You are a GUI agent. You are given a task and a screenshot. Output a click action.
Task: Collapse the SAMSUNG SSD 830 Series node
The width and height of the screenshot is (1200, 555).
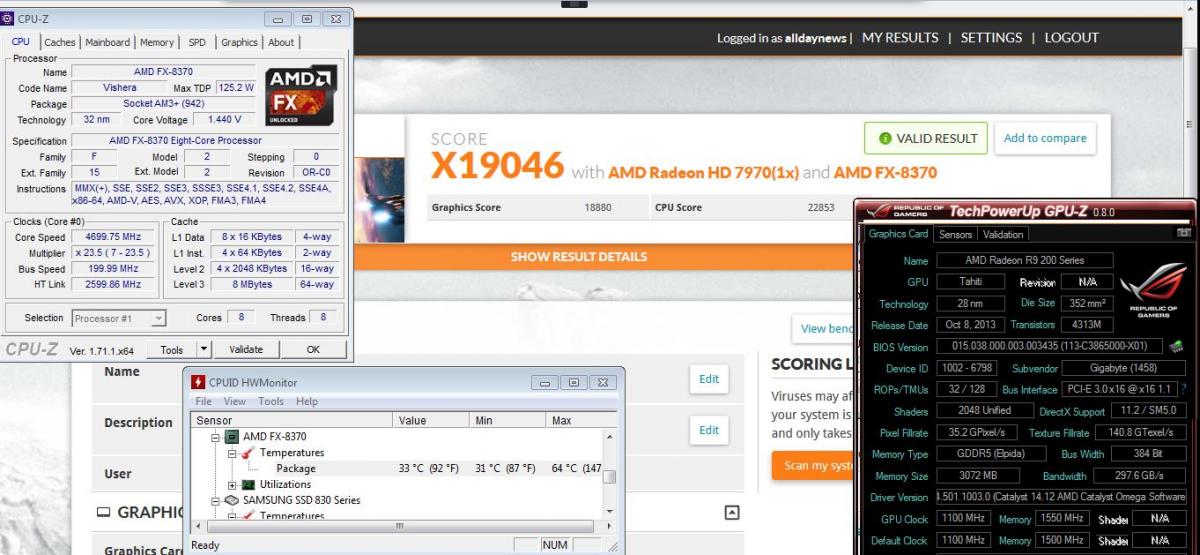(x=214, y=500)
